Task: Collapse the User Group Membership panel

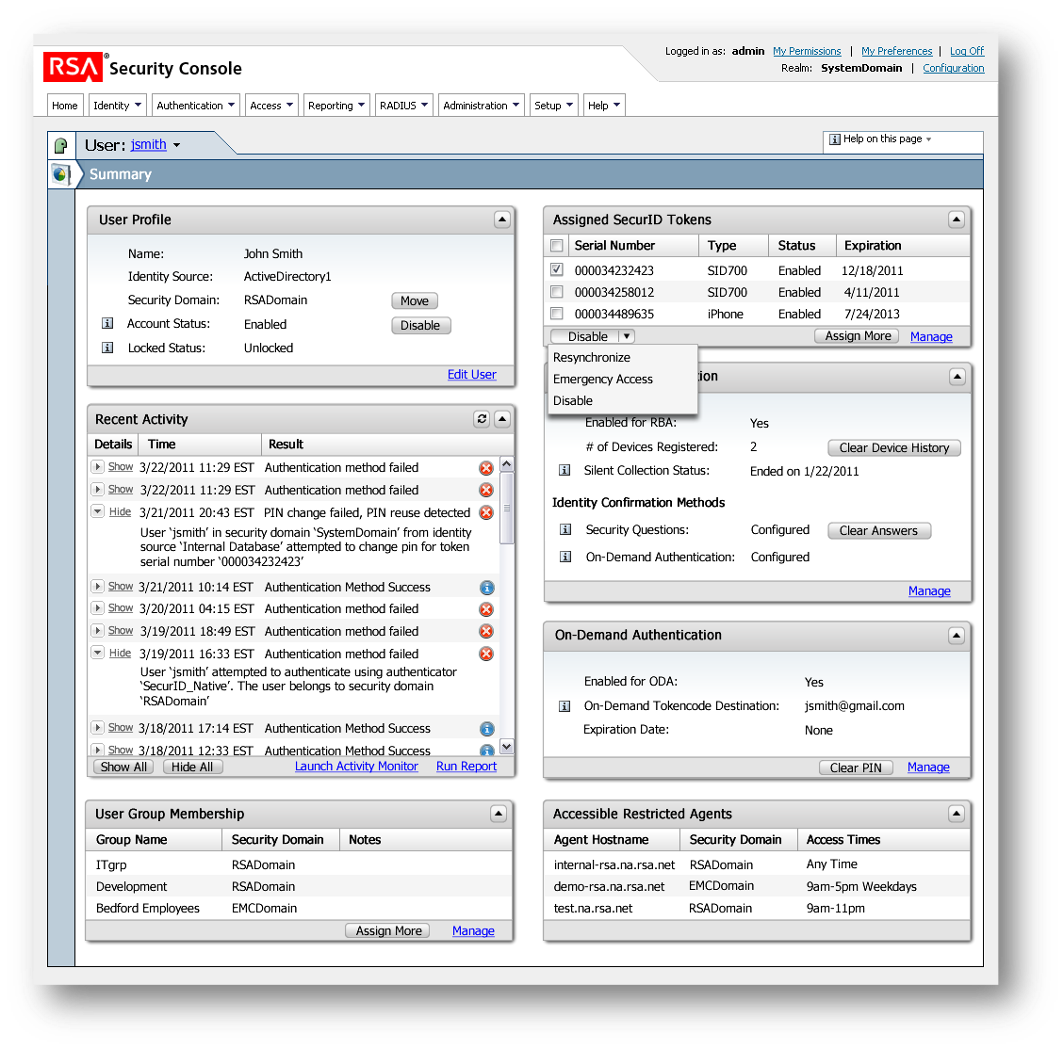Action: (498, 813)
